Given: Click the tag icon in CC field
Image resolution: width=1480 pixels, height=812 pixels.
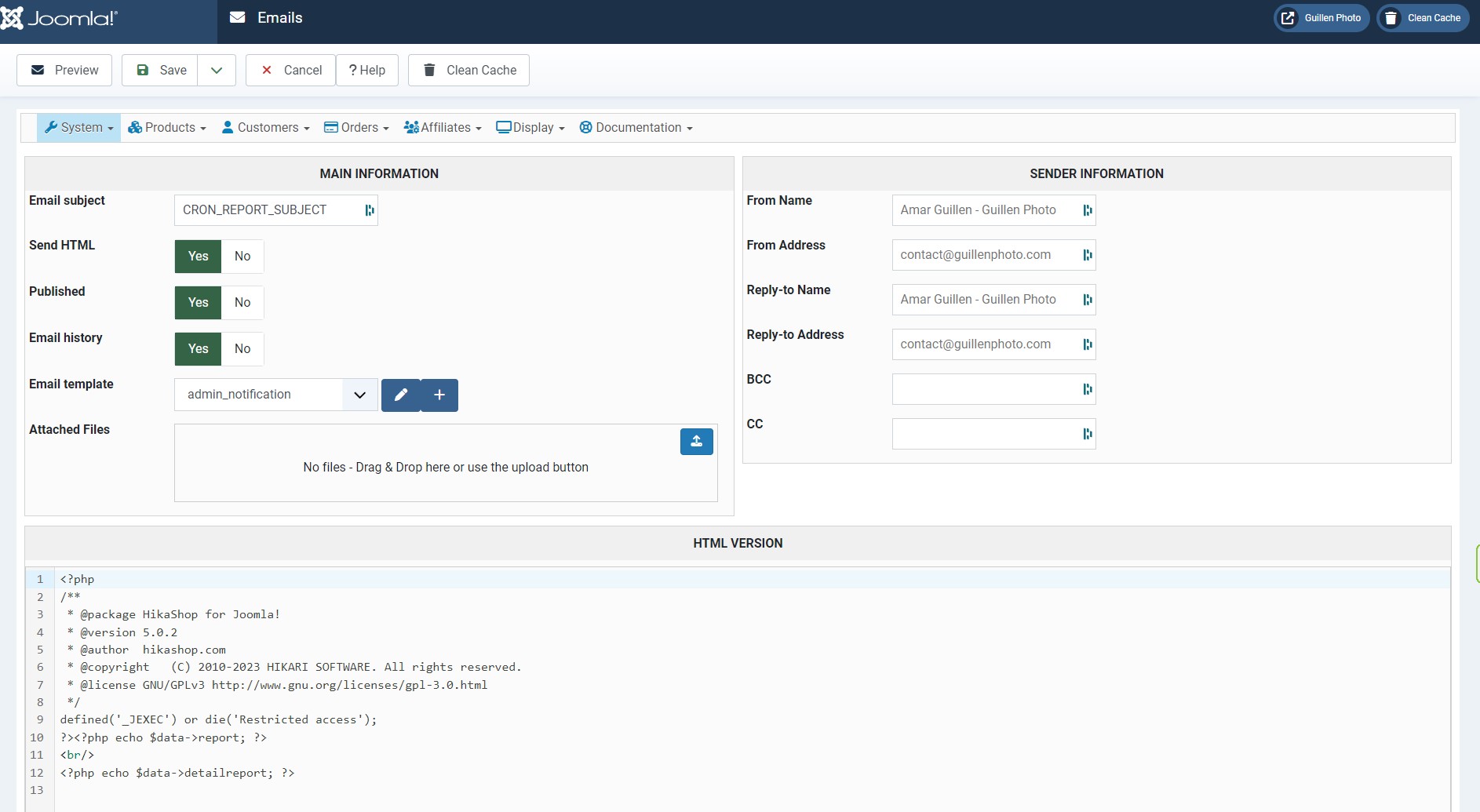Looking at the screenshot, I should coord(1087,434).
